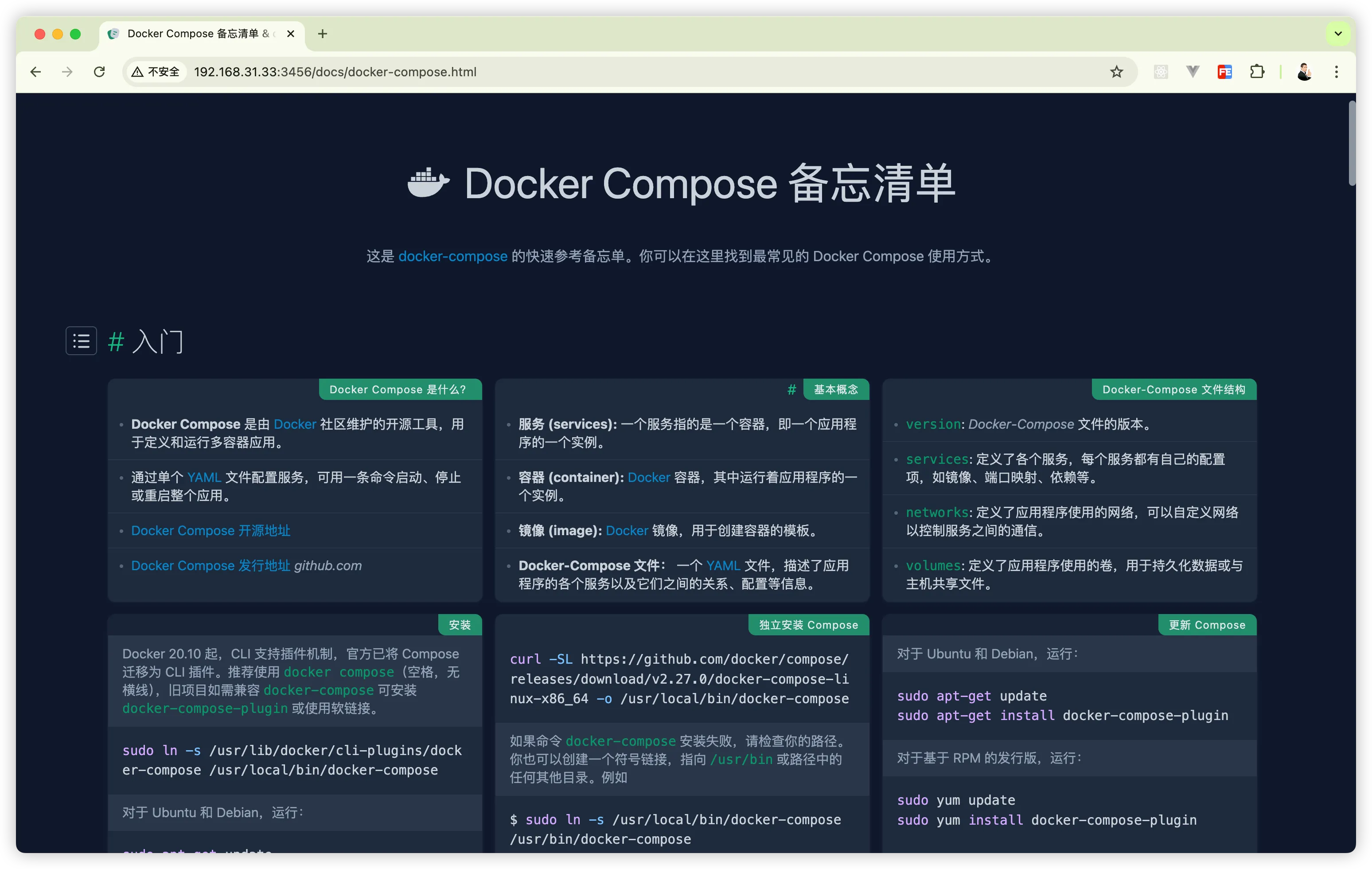This screenshot has height=869, width=1372.
Task: Click the 更新 Compose card title
Action: pos(1207,625)
